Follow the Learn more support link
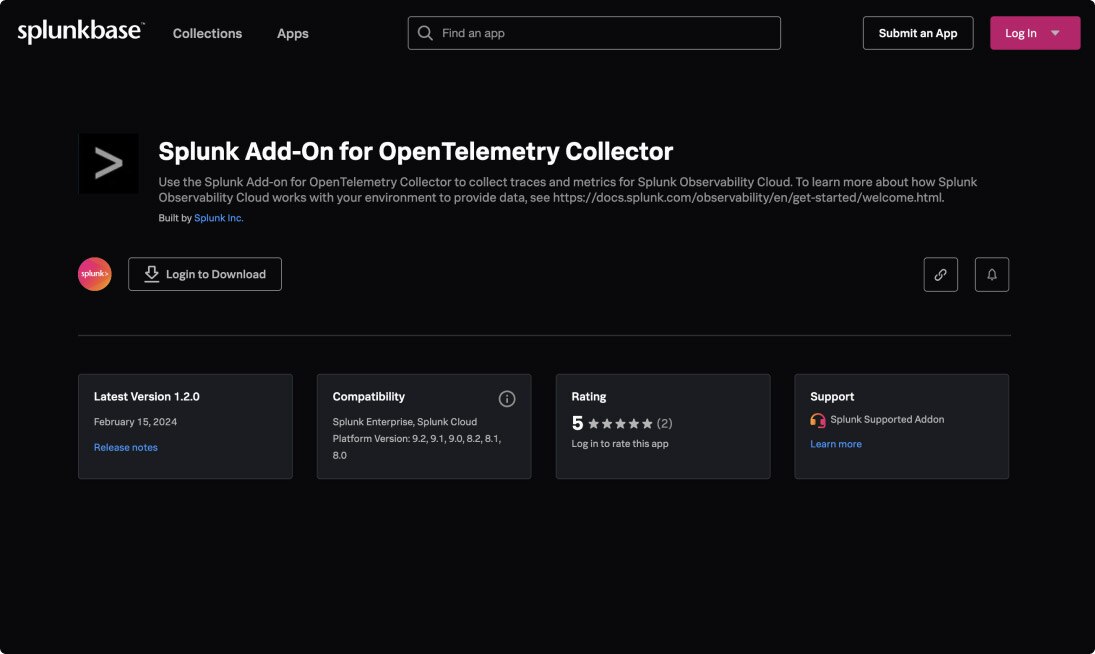 [x=835, y=444]
